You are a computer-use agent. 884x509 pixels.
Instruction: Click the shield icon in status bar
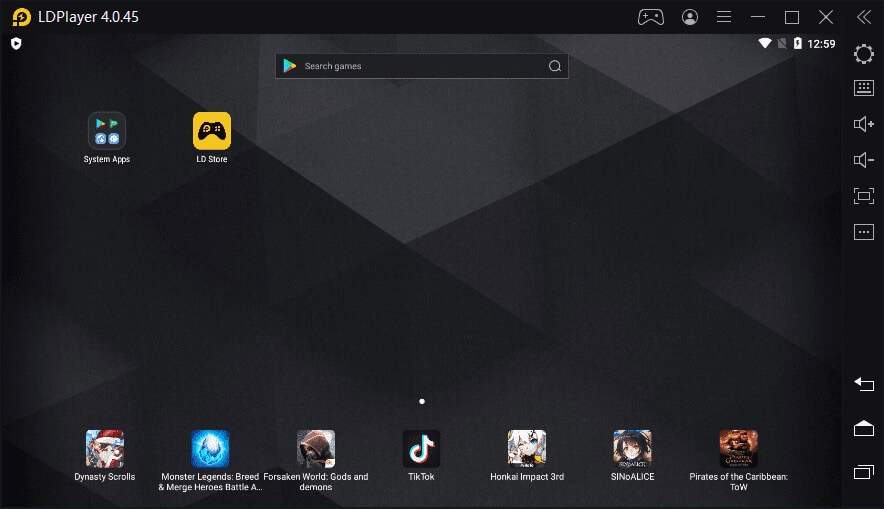click(16, 43)
